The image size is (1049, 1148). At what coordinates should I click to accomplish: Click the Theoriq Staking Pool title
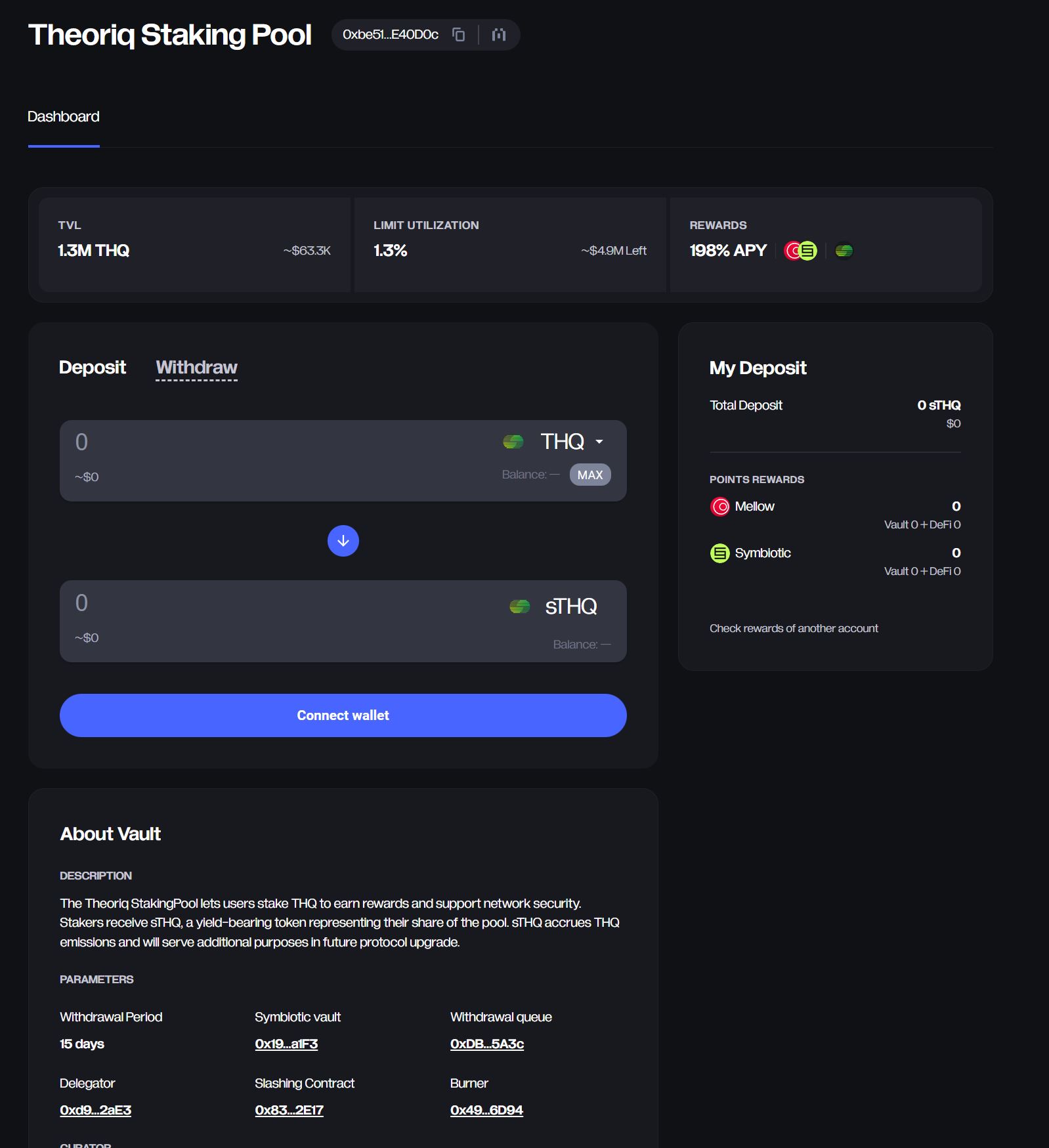[170, 35]
